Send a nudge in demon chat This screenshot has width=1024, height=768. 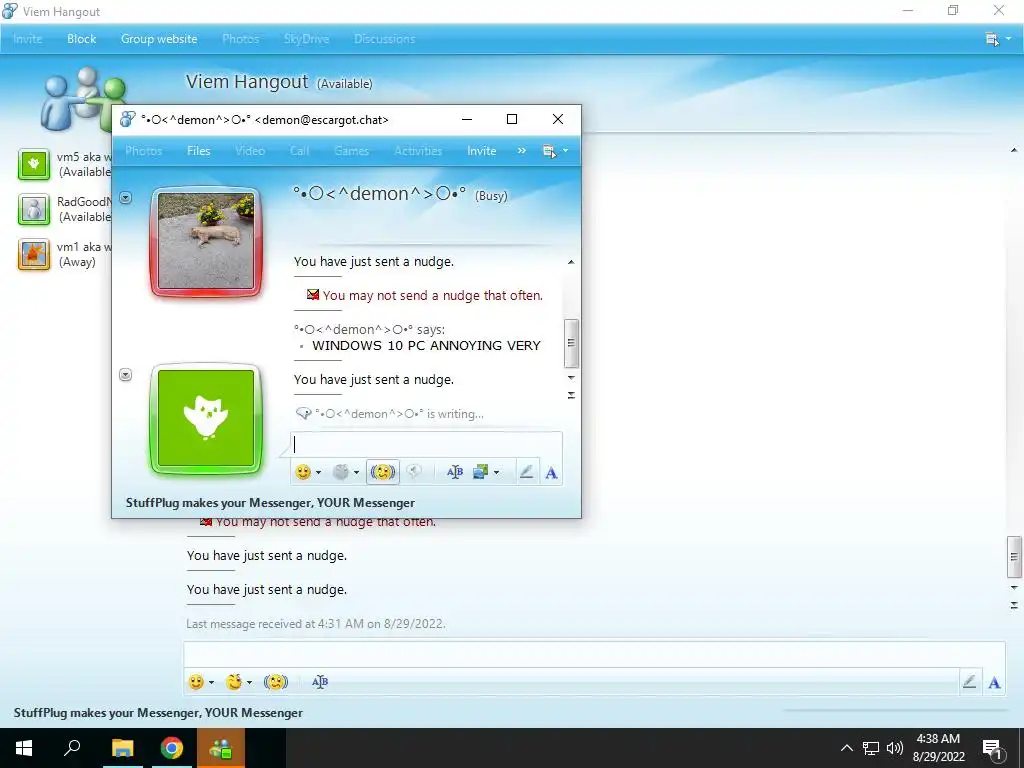[383, 472]
